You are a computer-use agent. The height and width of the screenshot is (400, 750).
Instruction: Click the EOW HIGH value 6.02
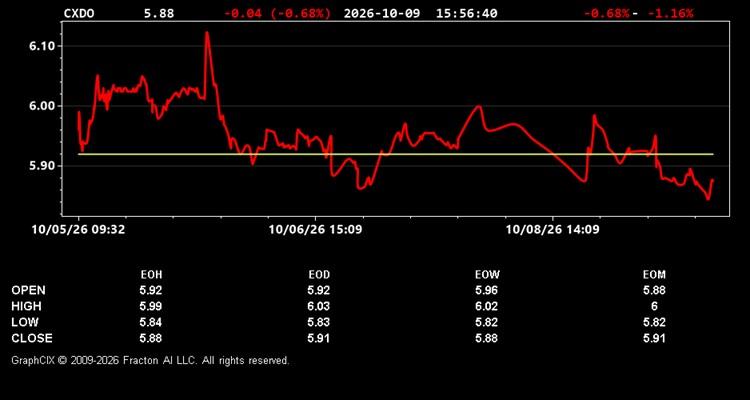point(487,306)
